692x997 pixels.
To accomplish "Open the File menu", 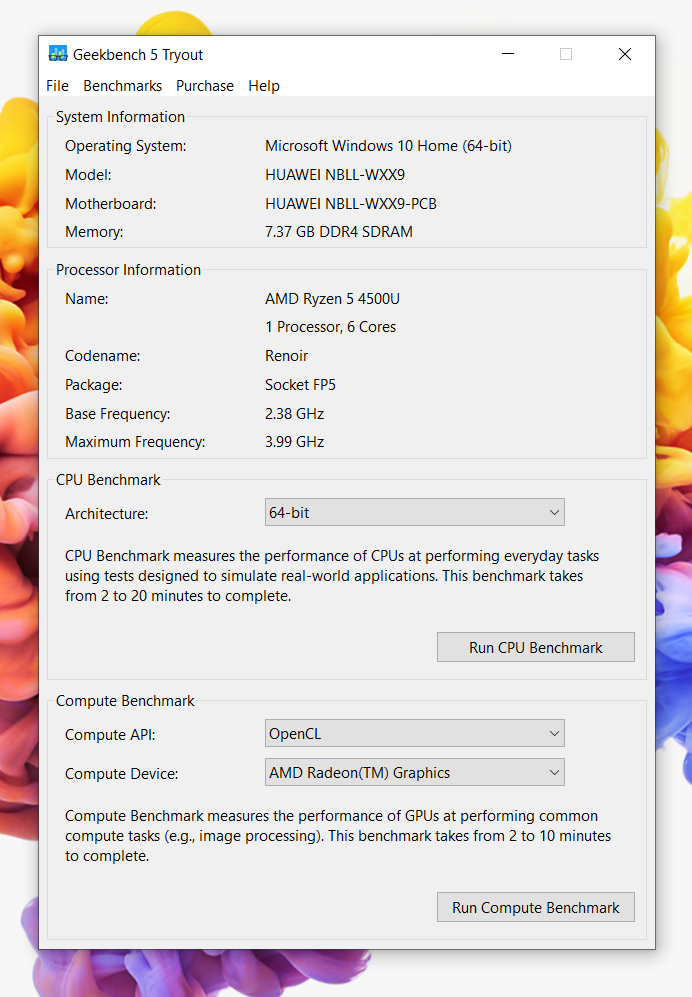I will [58, 86].
